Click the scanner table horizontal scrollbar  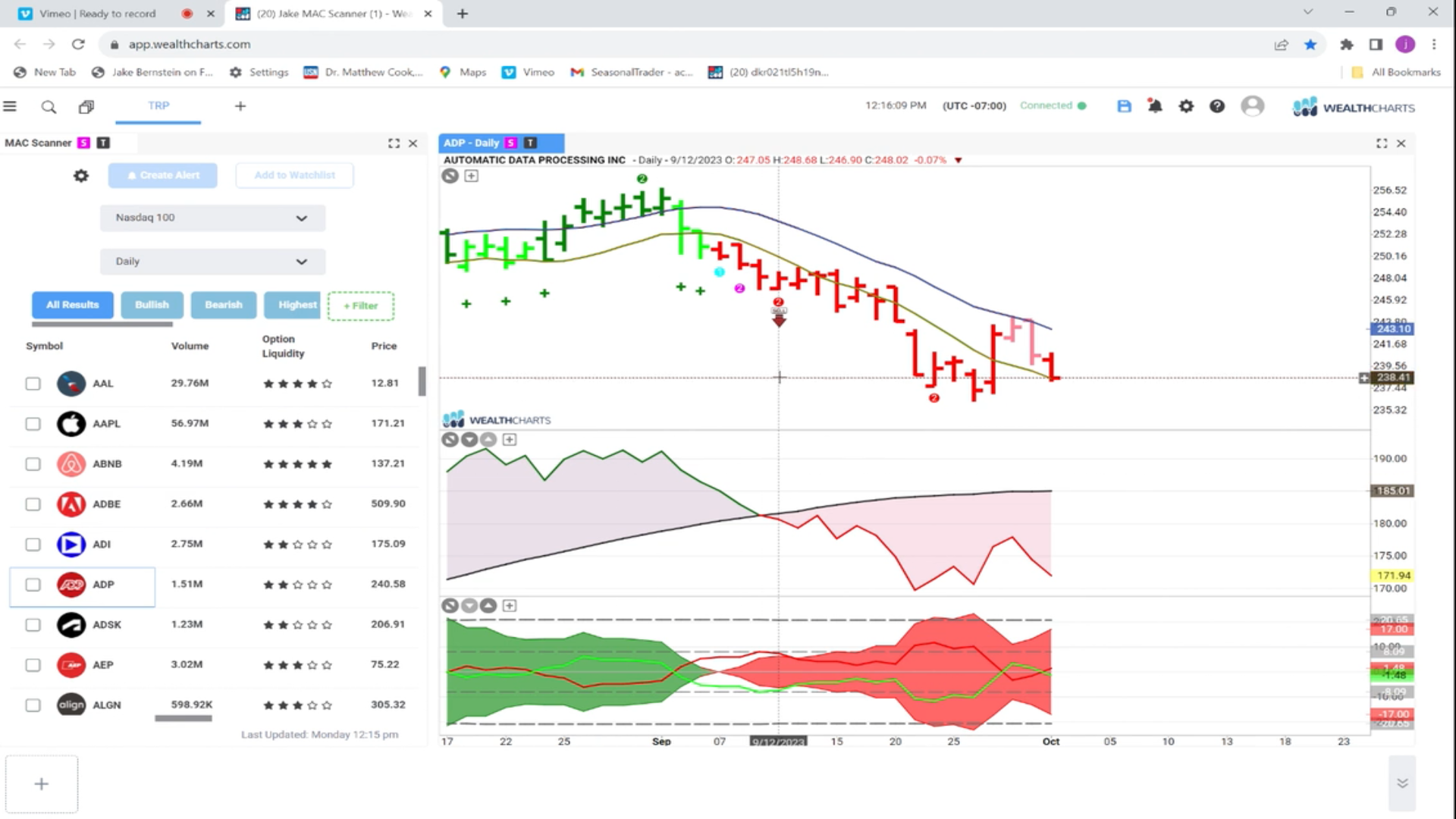click(184, 718)
